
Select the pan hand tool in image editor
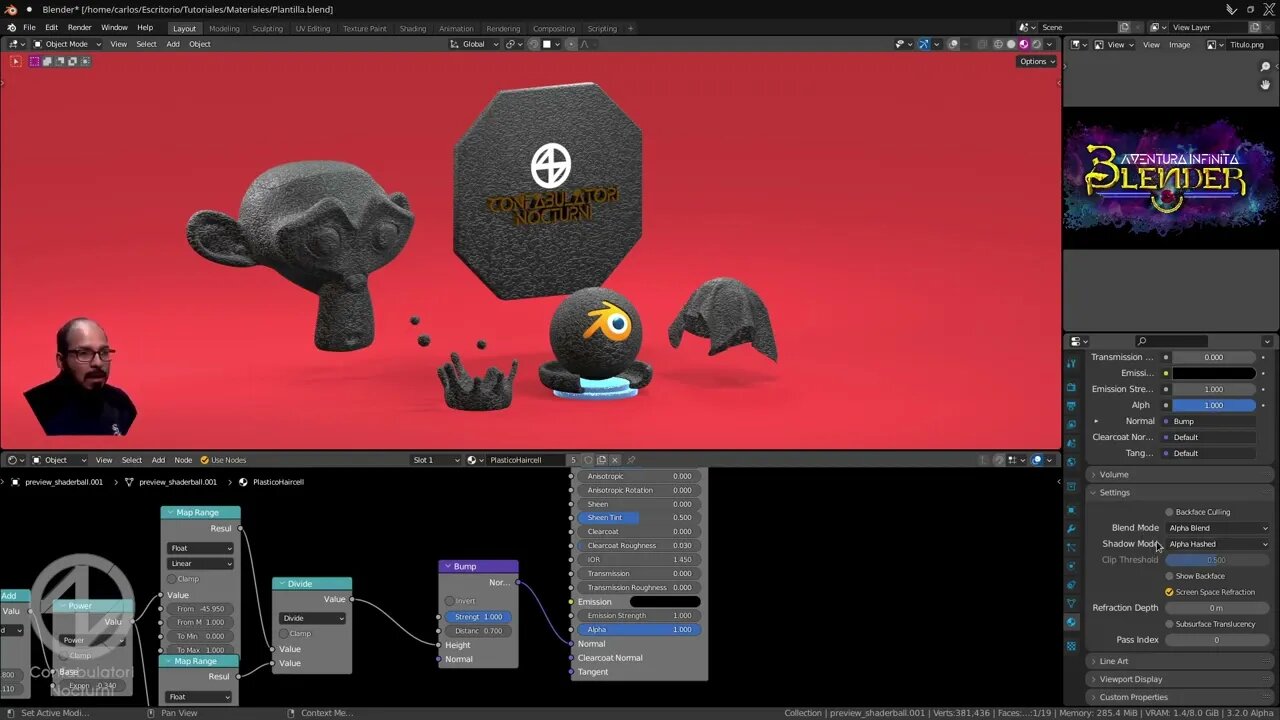click(x=1265, y=87)
